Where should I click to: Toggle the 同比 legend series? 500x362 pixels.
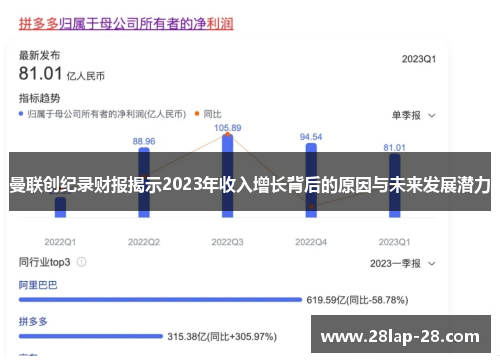[208, 114]
